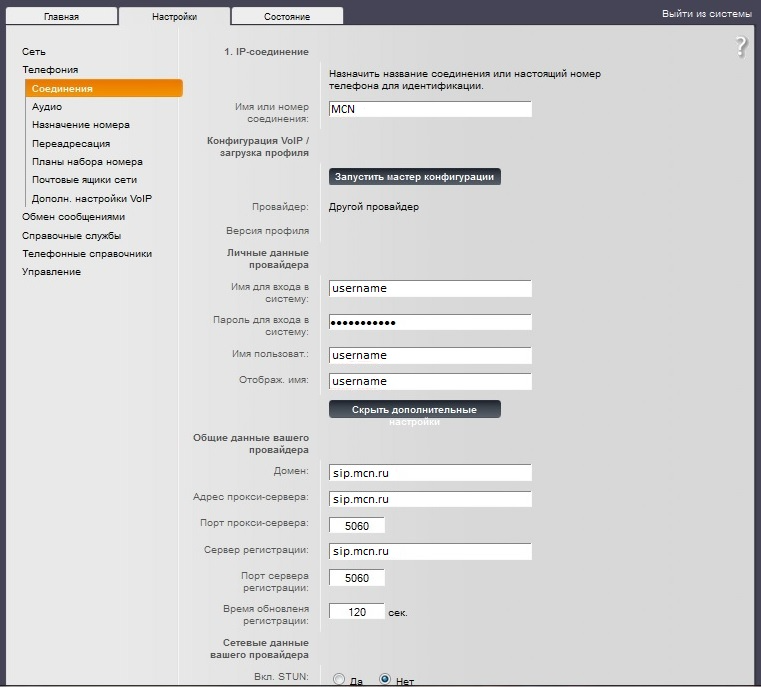This screenshot has width=761, height=687.
Task: Switch to the Главная tab
Action: coord(62,16)
